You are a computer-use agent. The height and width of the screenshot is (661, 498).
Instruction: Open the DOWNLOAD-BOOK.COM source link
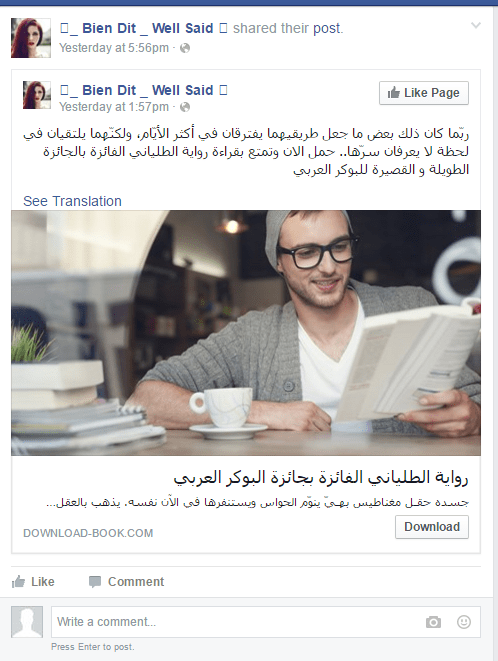point(88,533)
